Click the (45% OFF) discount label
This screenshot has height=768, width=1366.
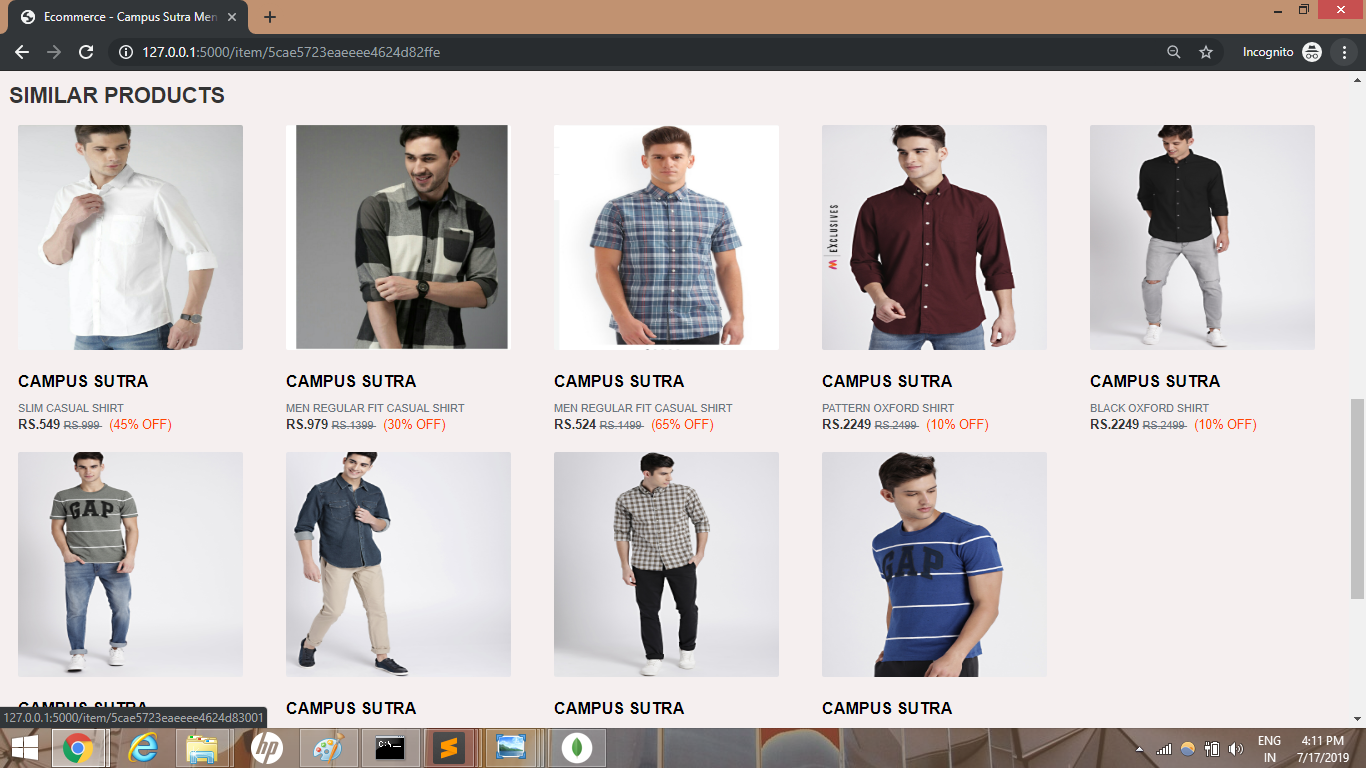coord(140,424)
